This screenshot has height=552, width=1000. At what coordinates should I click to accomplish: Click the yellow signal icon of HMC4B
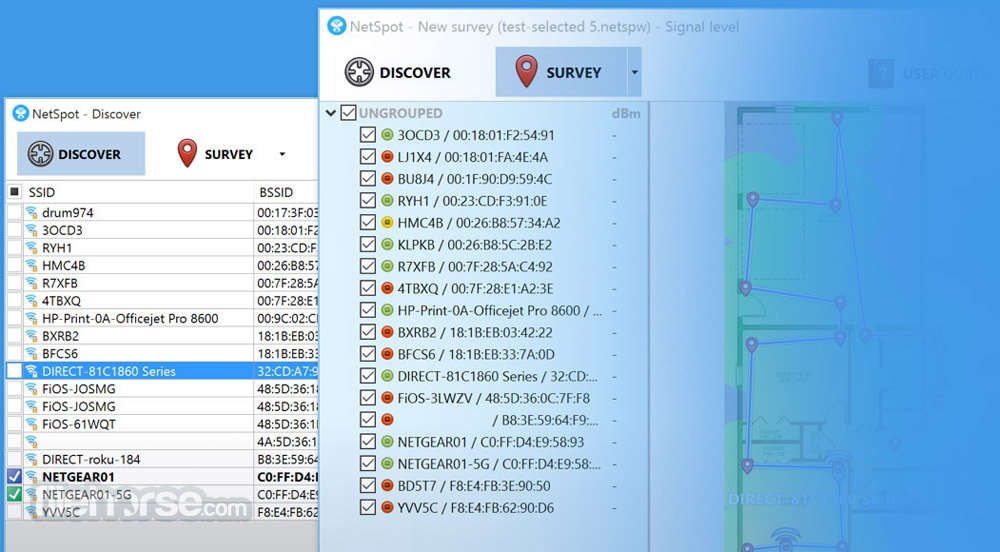(x=386, y=222)
